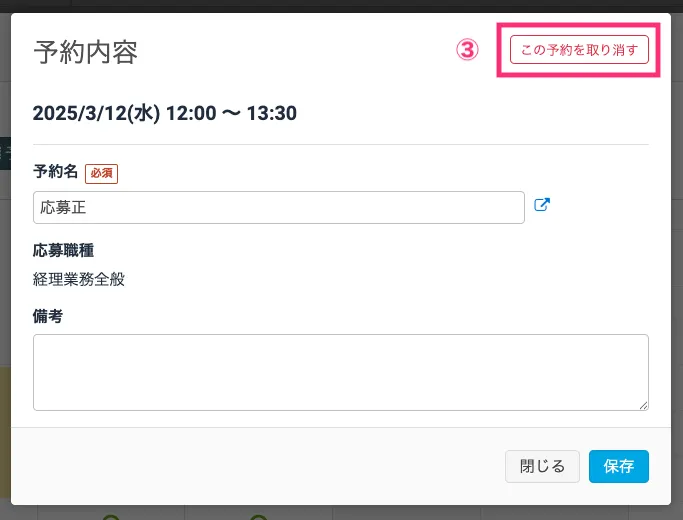Dismiss dialog with the 閉じる button
The width and height of the screenshot is (683, 520).
pos(542,466)
